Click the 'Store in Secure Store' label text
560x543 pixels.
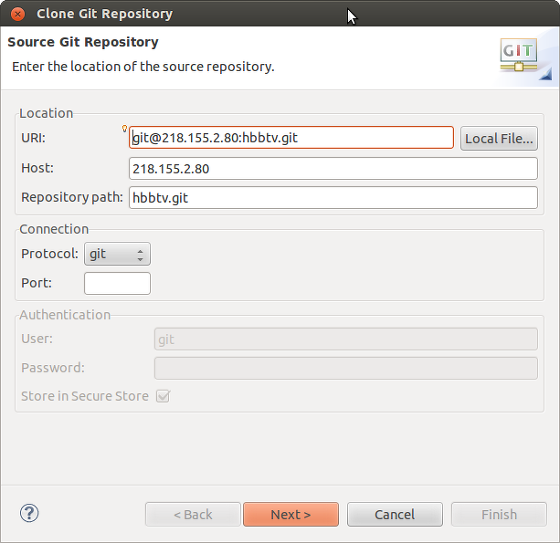click(x=85, y=396)
